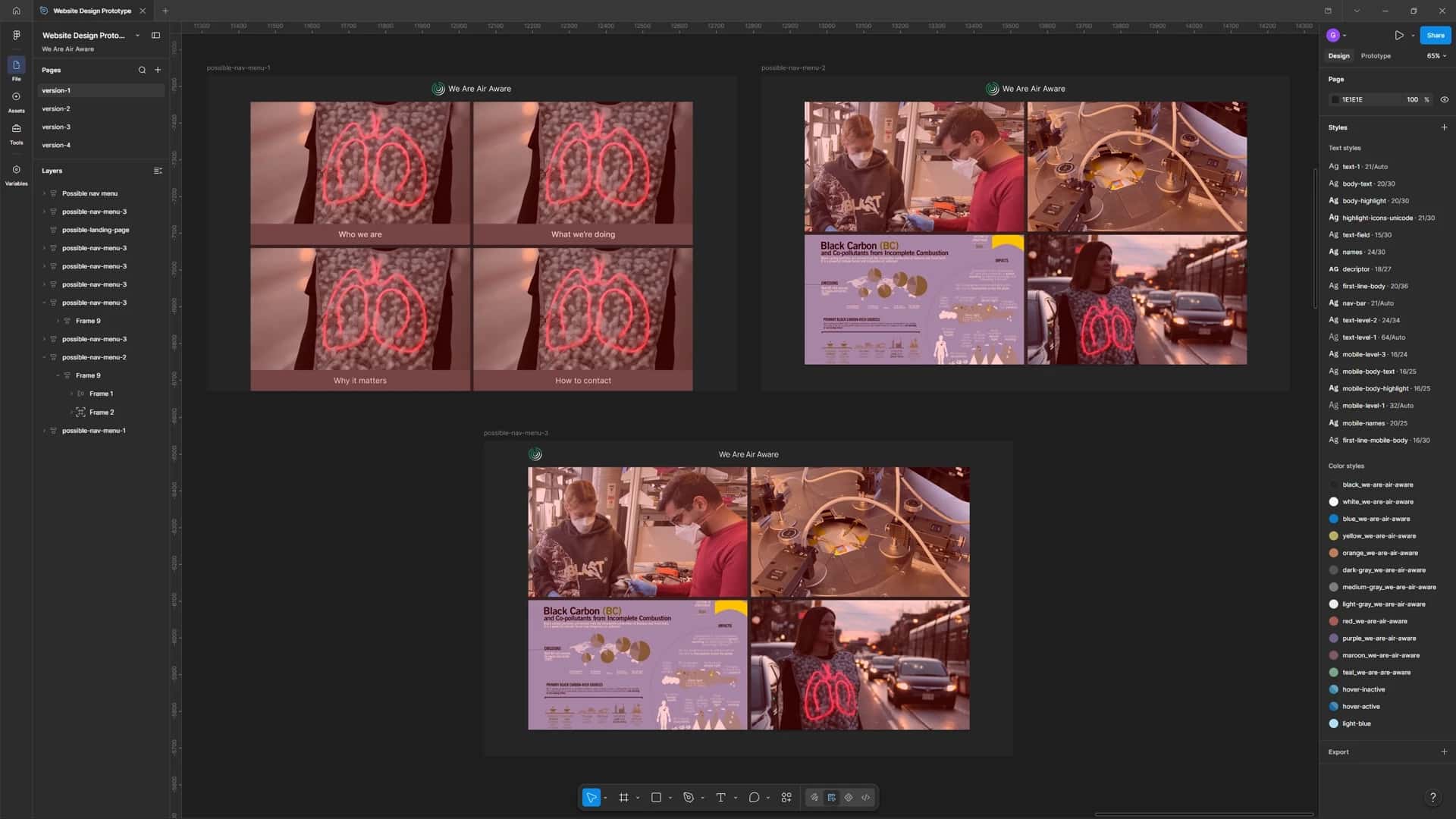Click the teal_we-are-are-aware color swatch
This screenshot has height=819, width=1456.
[x=1333, y=672]
